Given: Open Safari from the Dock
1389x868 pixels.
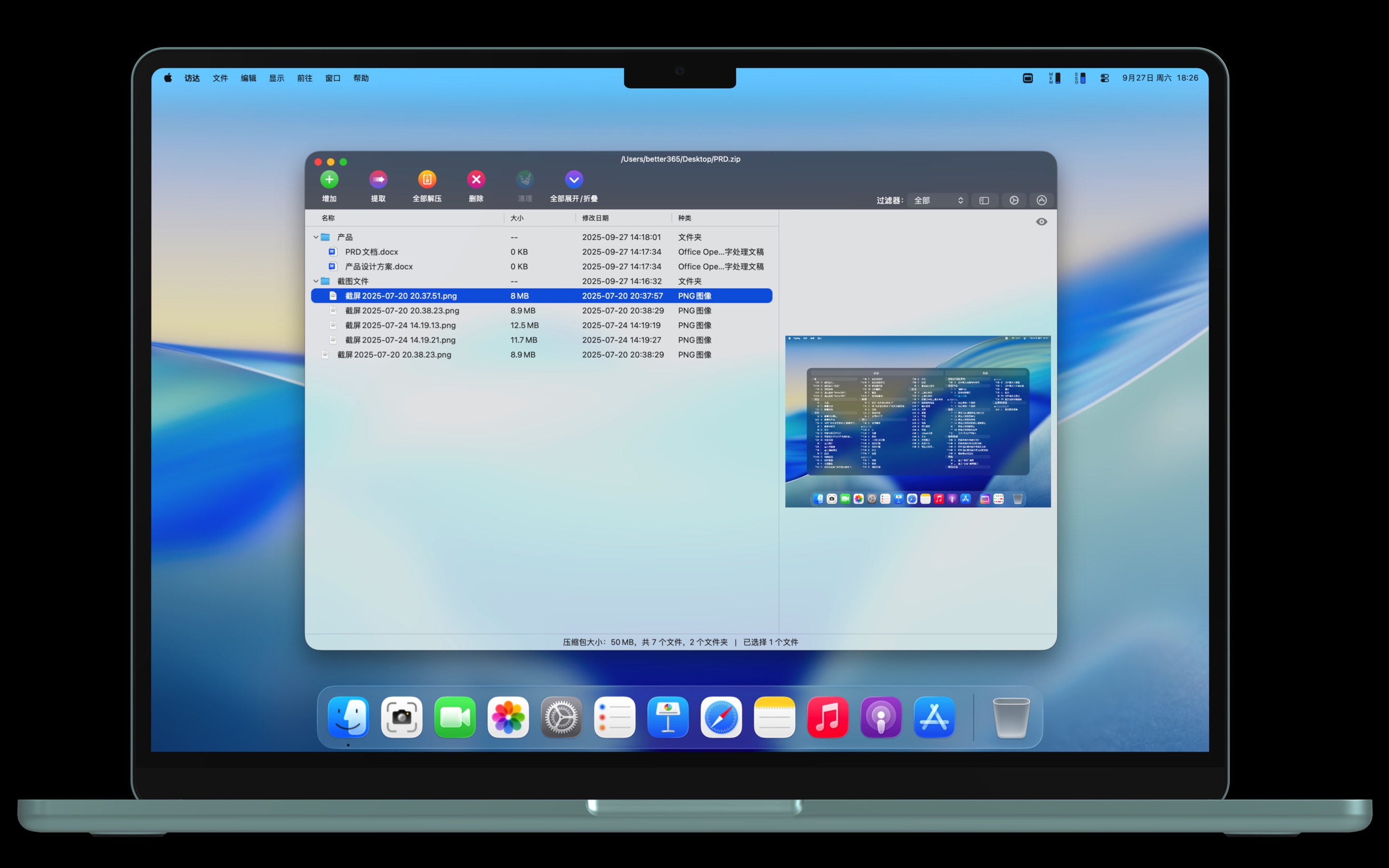Looking at the screenshot, I should click(721, 717).
